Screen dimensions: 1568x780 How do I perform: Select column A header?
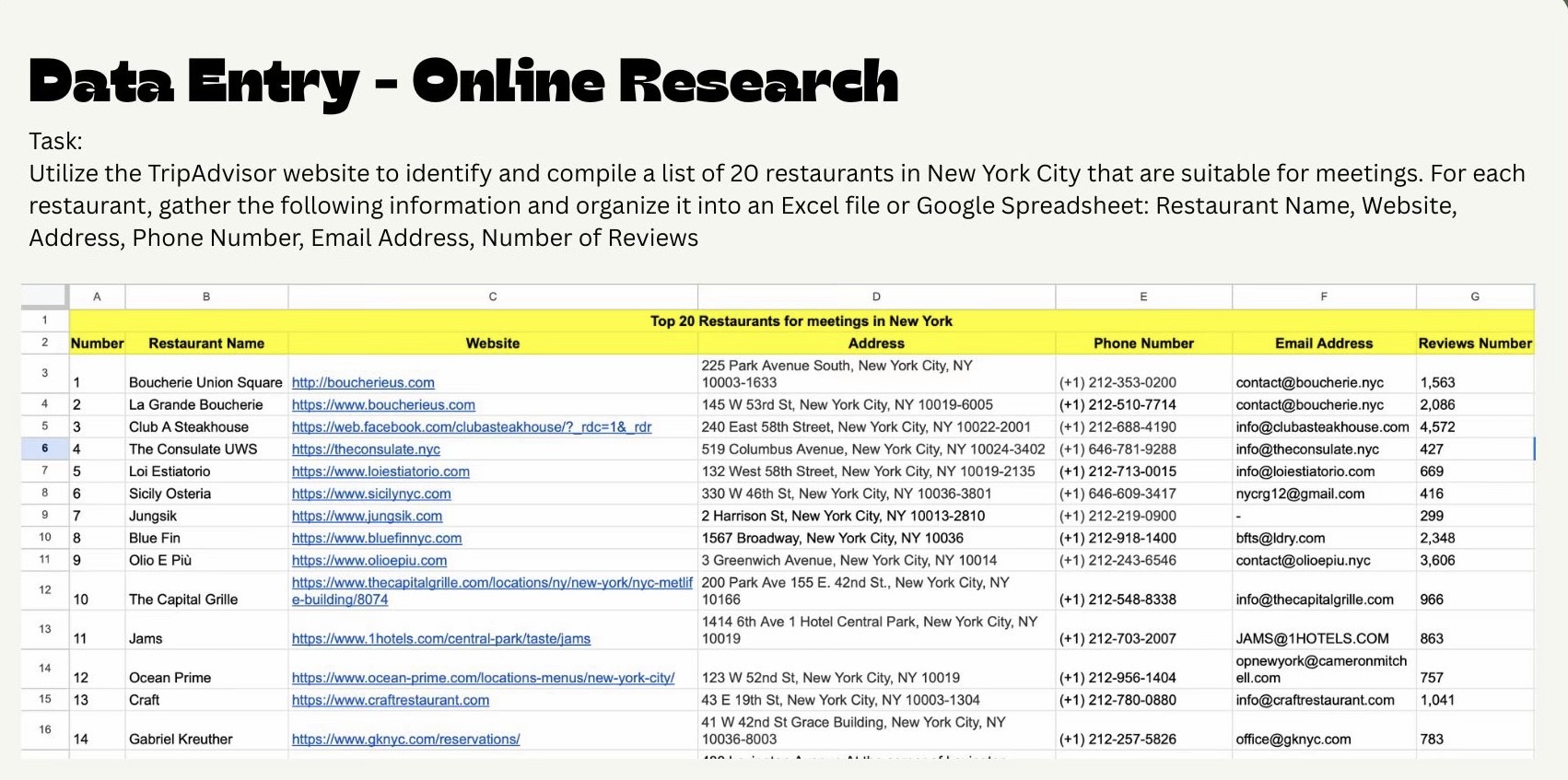tap(97, 297)
